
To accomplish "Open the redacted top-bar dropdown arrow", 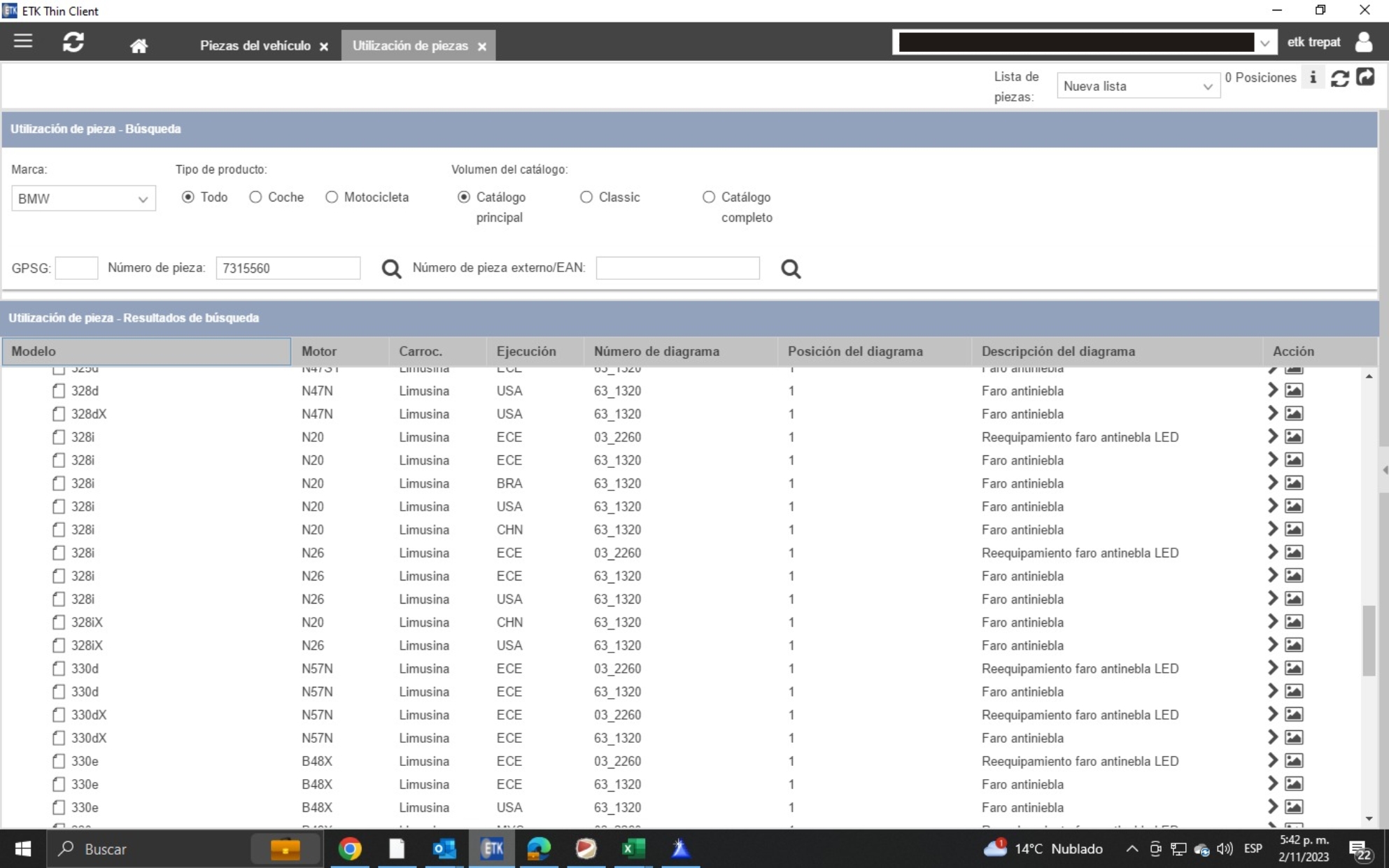I will (x=1264, y=43).
